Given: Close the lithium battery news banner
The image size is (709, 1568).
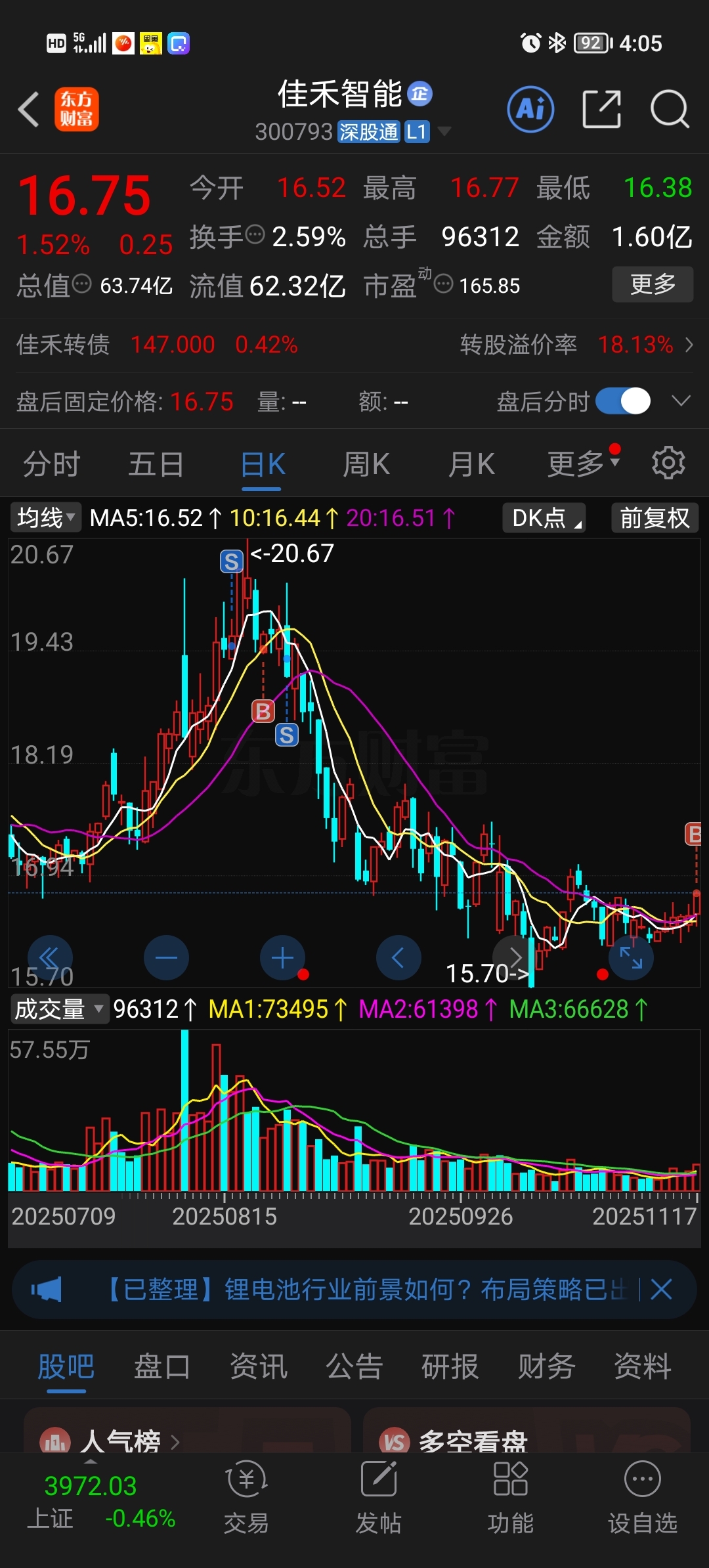Looking at the screenshot, I should click(661, 1290).
